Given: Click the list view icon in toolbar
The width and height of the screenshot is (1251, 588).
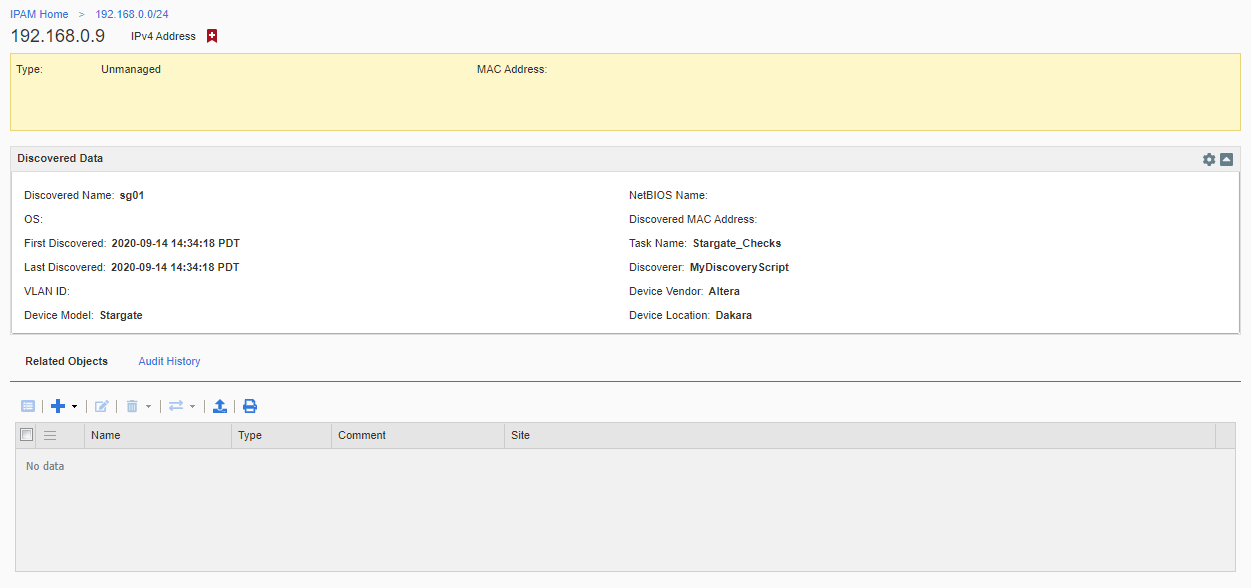Looking at the screenshot, I should tap(28, 406).
